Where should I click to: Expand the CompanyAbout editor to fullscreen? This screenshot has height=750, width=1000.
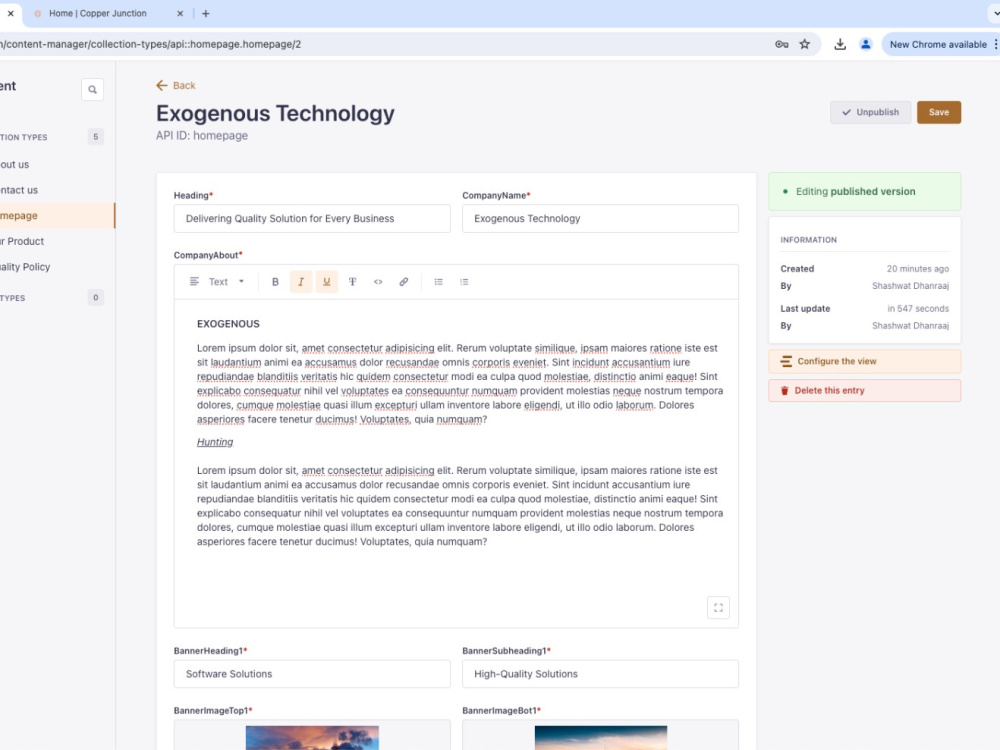[718, 608]
